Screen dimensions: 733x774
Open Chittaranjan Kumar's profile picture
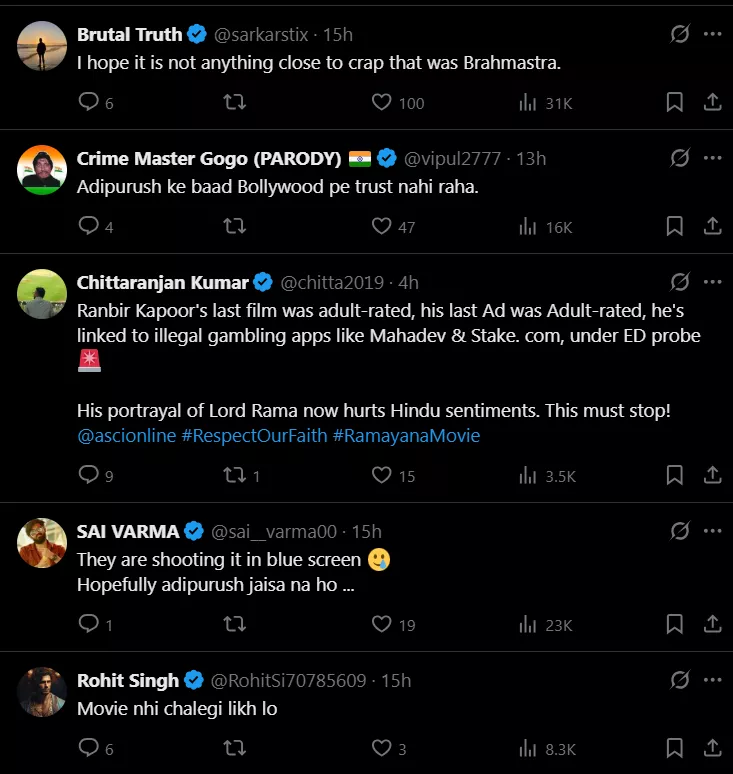(42, 294)
